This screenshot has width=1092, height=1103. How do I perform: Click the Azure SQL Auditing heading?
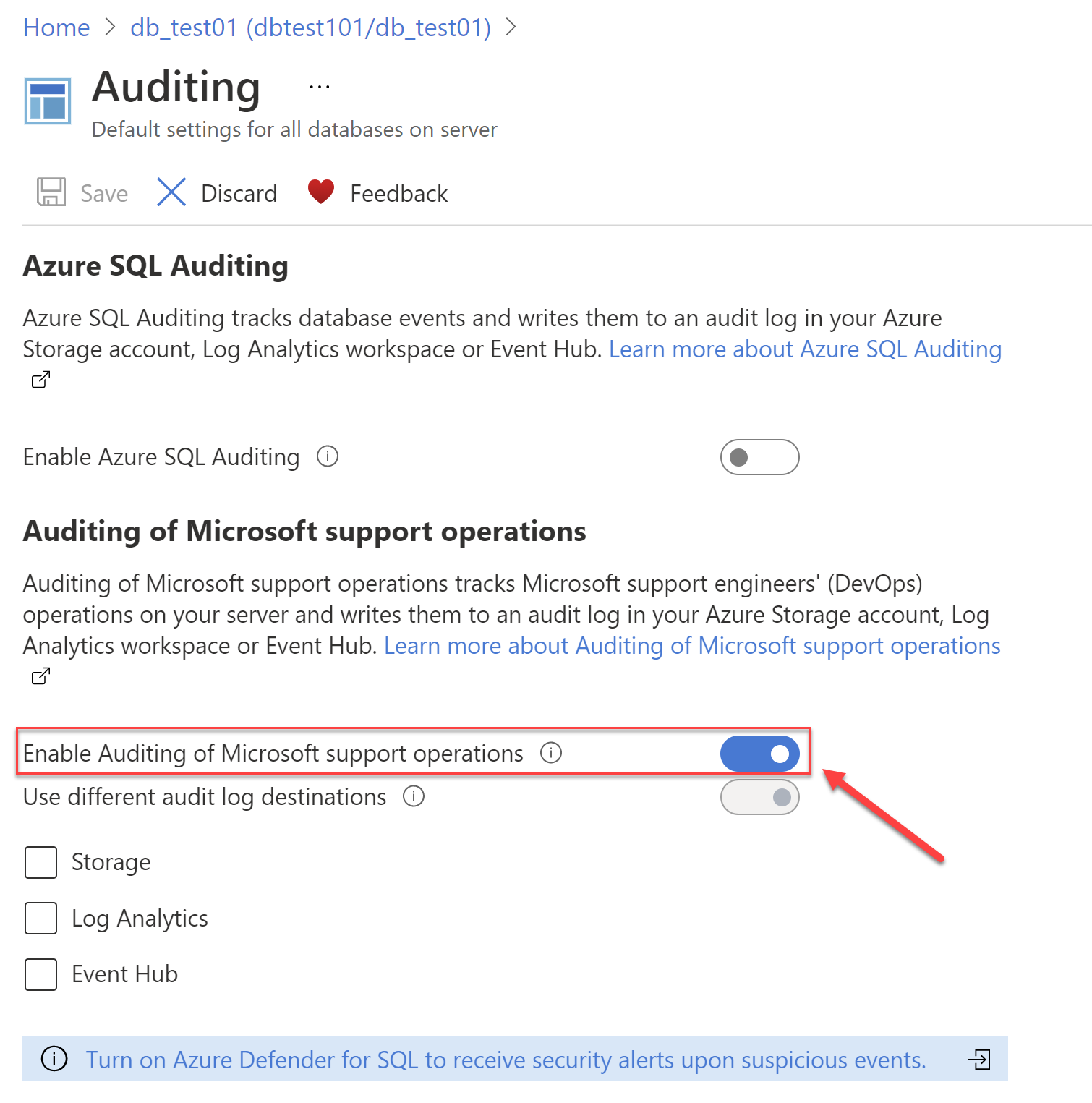click(x=155, y=265)
